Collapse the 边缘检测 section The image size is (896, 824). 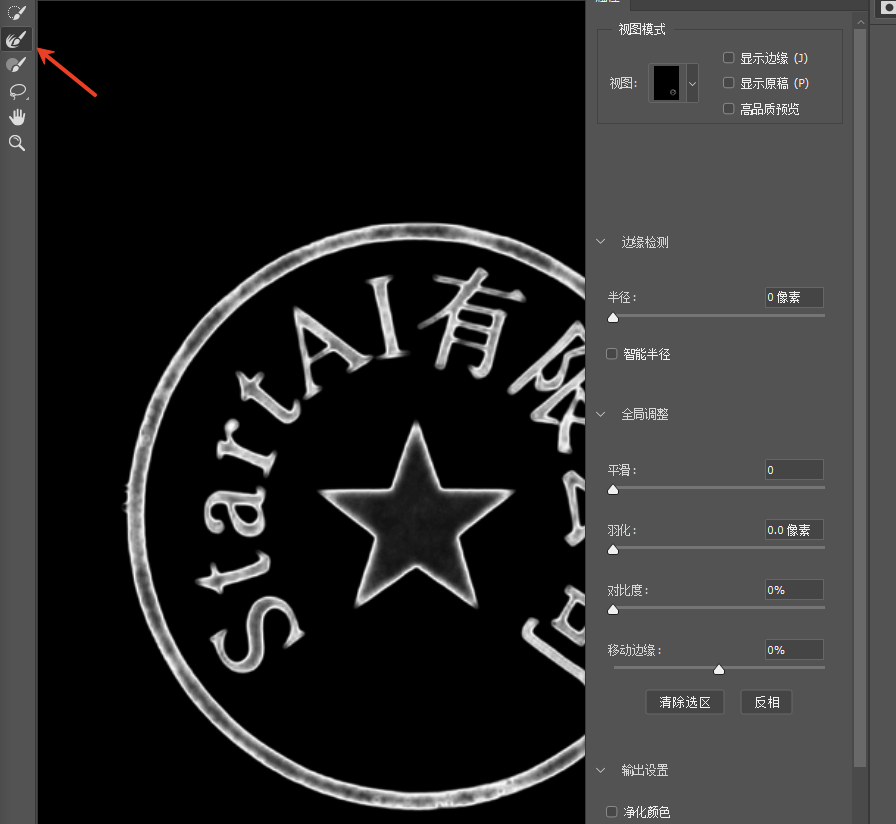coord(601,242)
